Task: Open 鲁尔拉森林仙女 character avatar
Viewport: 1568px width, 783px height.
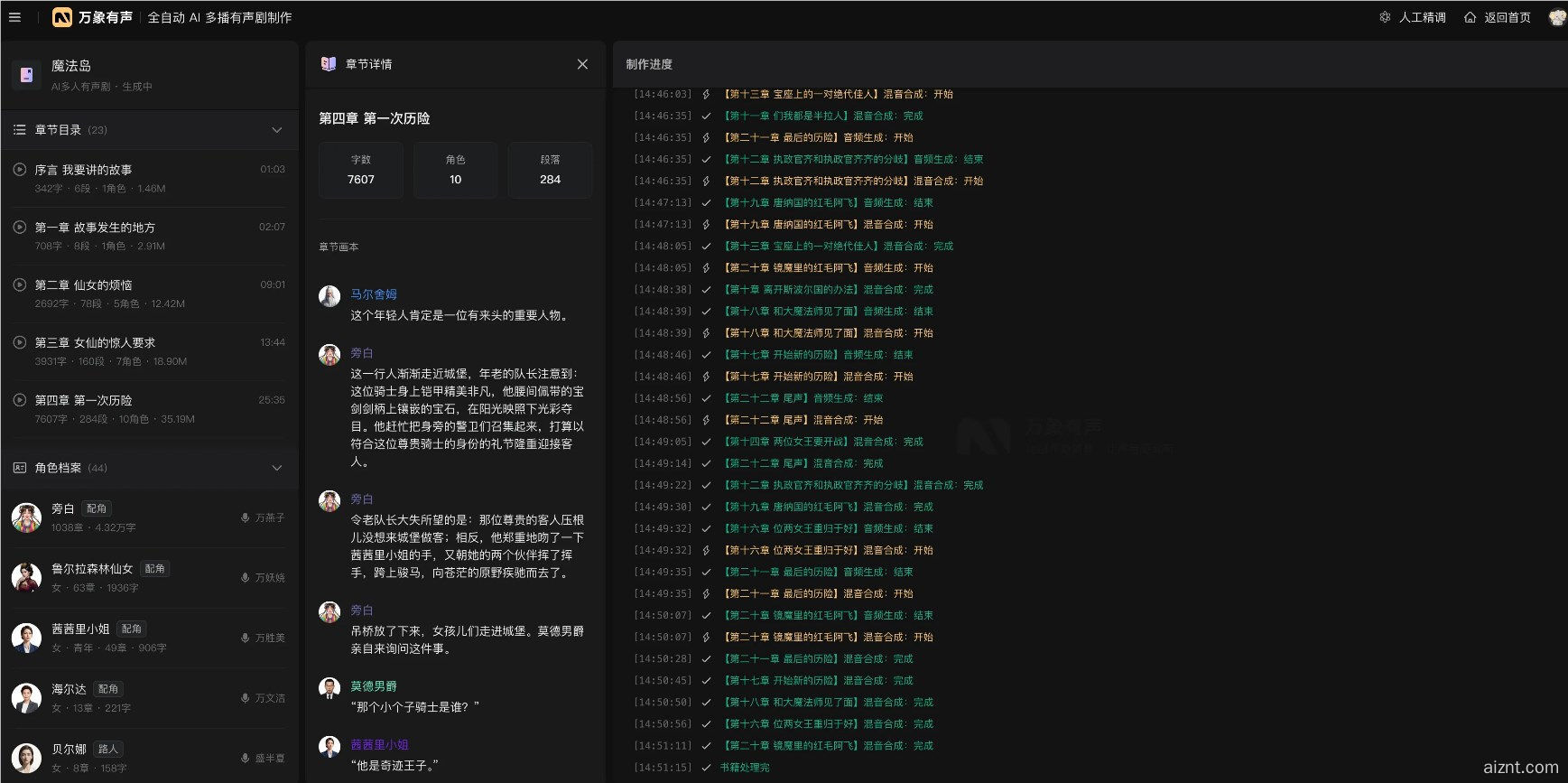Action: pyautogui.click(x=26, y=577)
